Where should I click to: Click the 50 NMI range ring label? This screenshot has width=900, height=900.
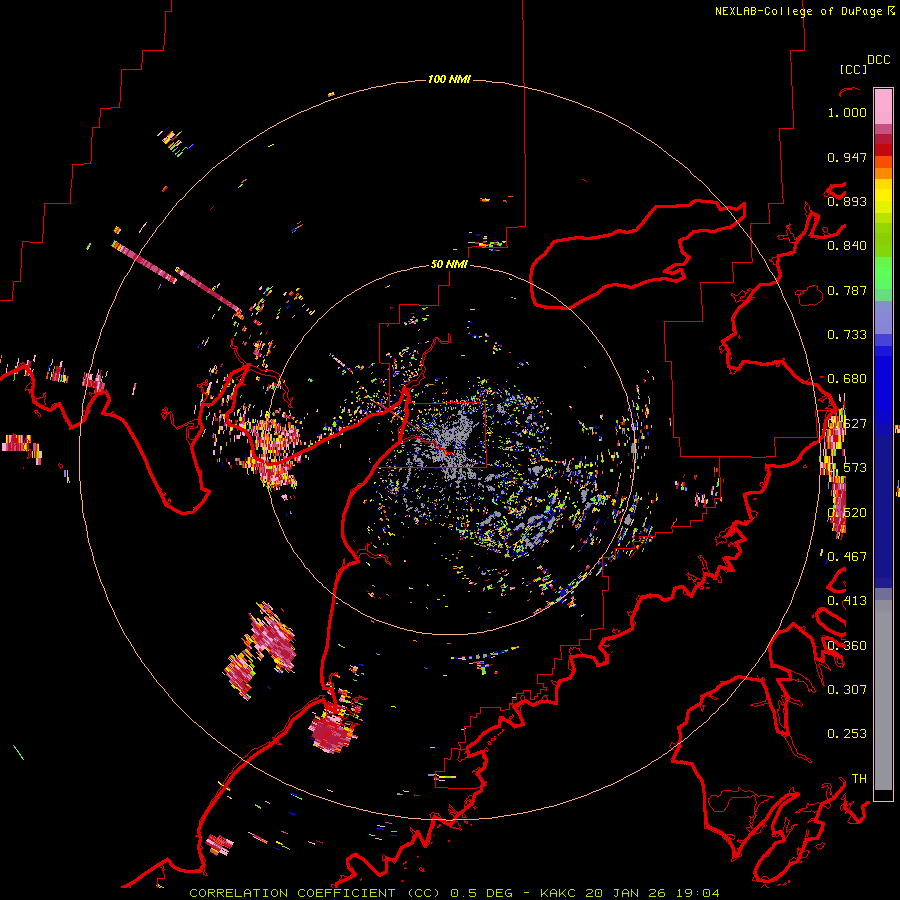coord(449,264)
